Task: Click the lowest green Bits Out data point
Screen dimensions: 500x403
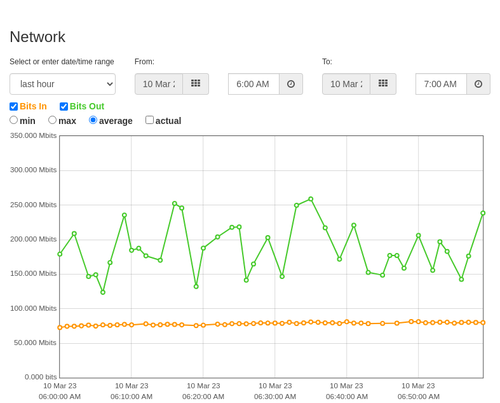Action: point(103,292)
